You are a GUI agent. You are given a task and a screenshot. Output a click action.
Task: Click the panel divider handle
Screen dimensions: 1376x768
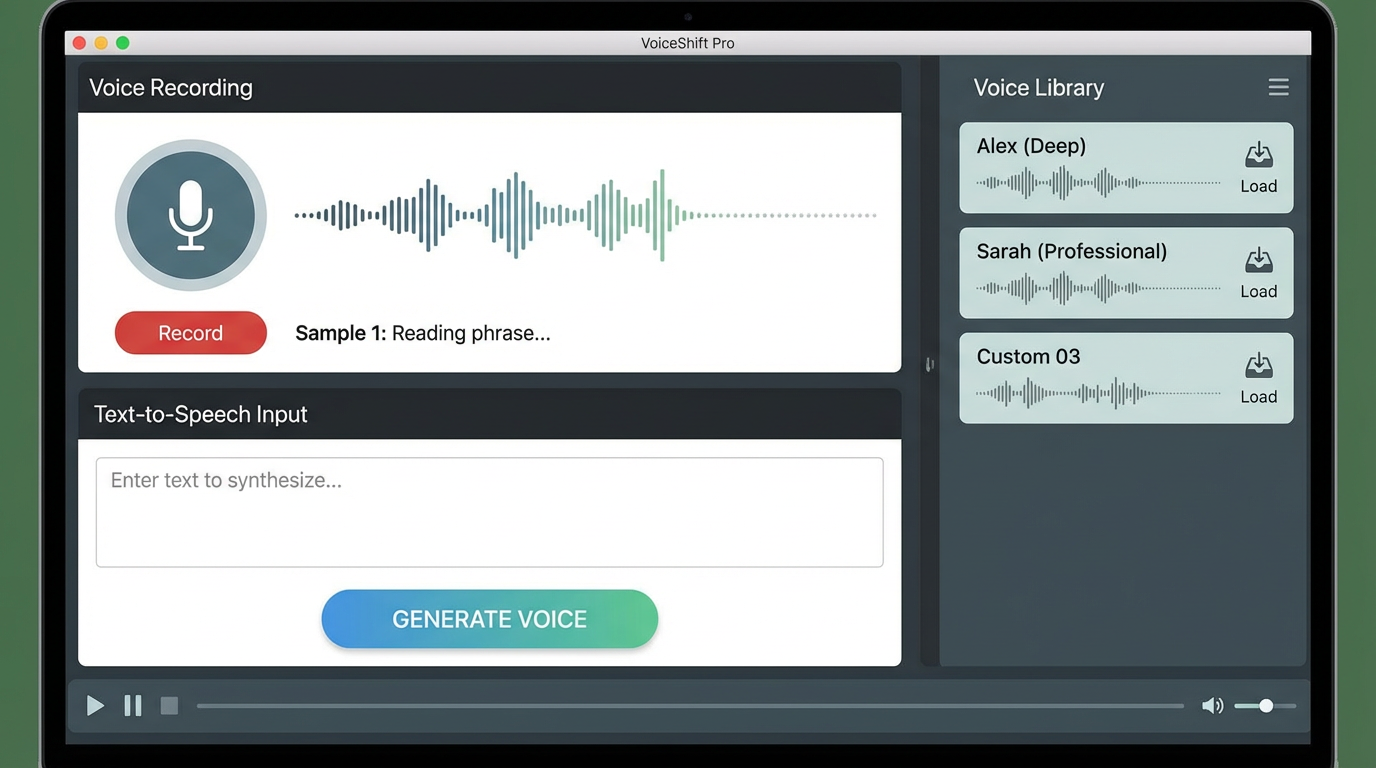click(929, 365)
